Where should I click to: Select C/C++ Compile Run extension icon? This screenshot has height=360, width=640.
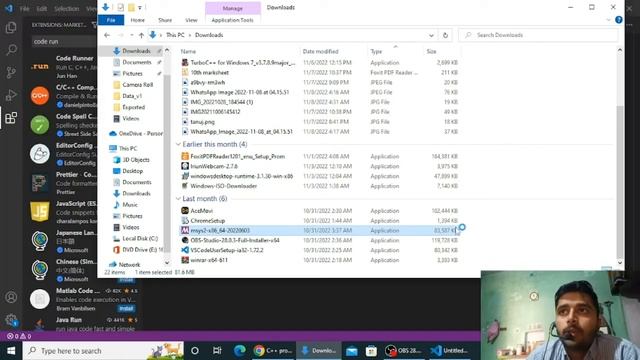point(40,96)
